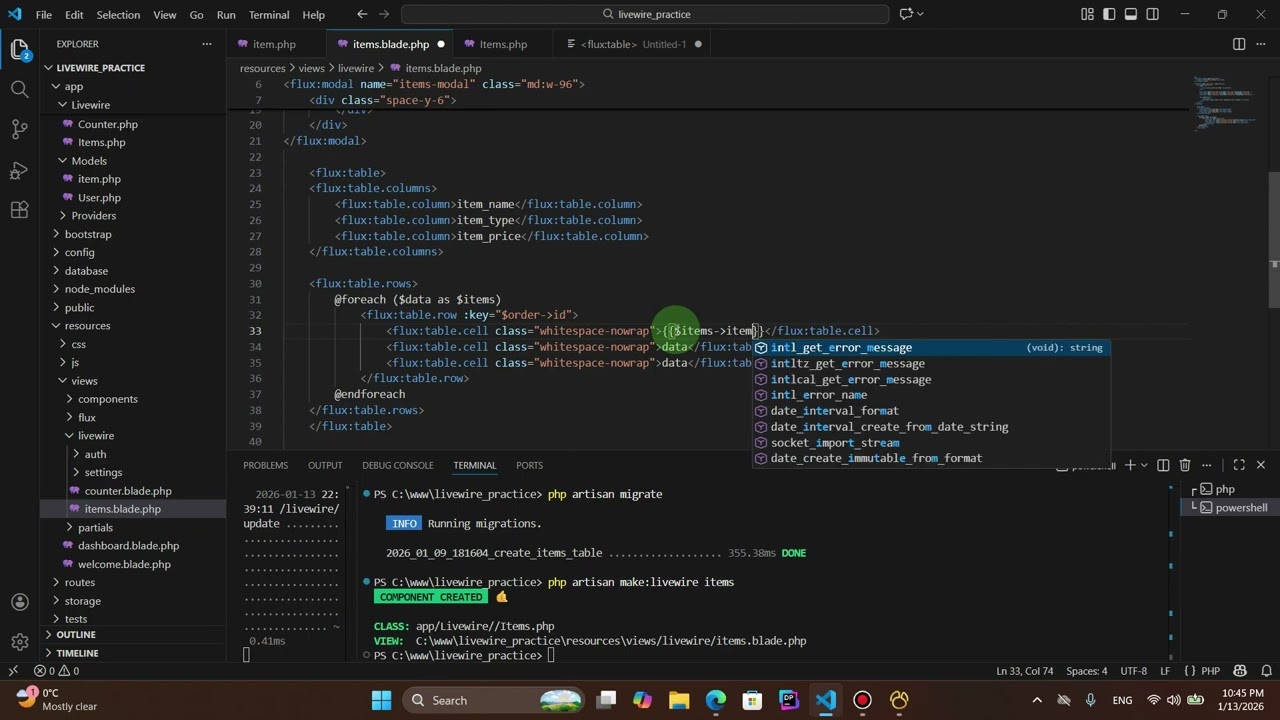Open the Explorer view in activity bar
This screenshot has width=1280, height=720.
pos(19,49)
